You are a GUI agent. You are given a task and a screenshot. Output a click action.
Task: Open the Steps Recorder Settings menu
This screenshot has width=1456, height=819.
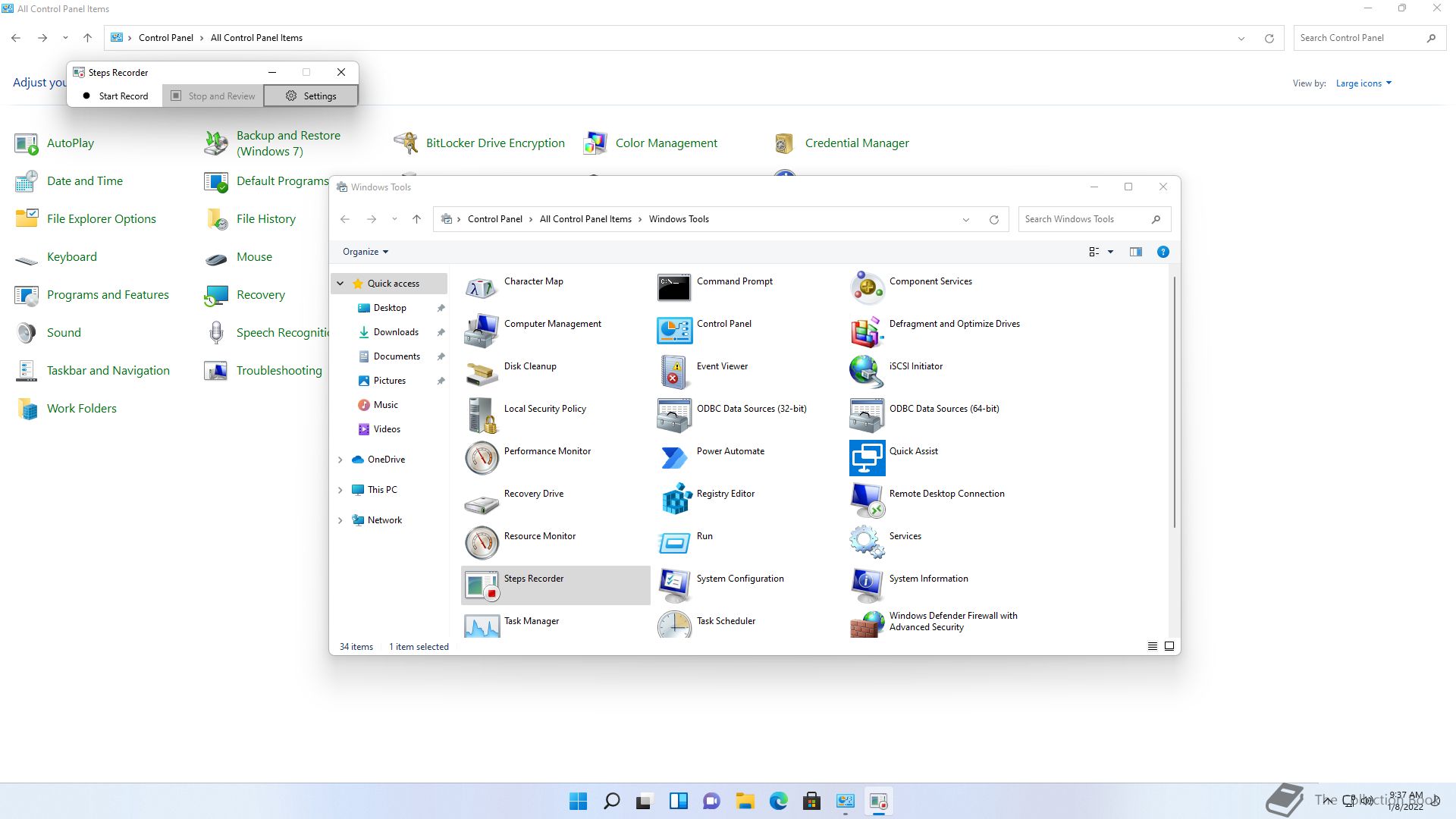point(311,96)
